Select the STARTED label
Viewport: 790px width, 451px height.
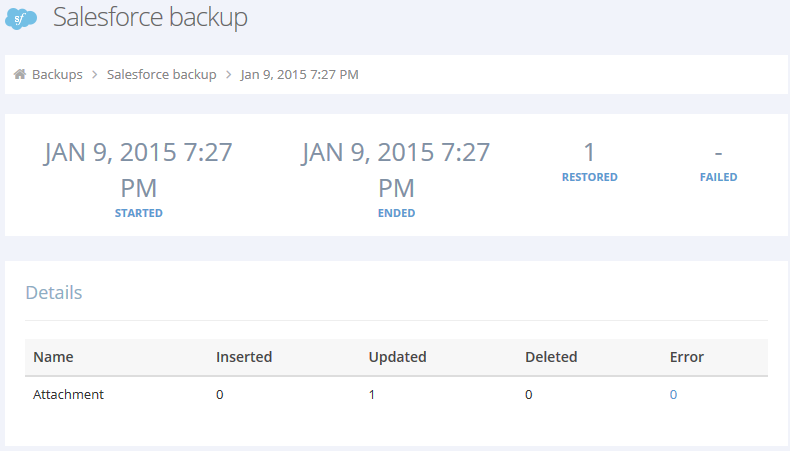pos(139,213)
